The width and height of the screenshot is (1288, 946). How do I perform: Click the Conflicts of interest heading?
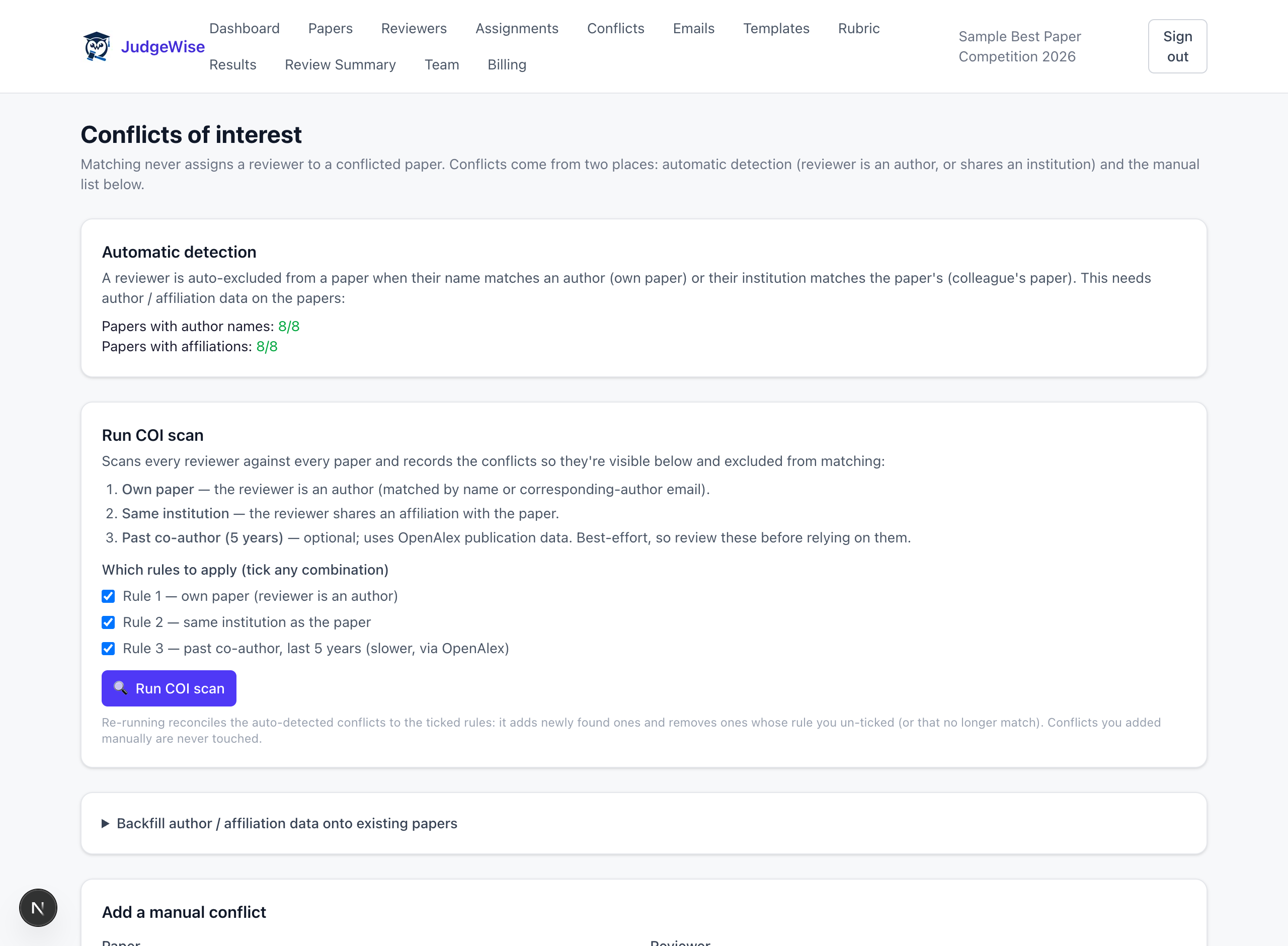(191, 134)
